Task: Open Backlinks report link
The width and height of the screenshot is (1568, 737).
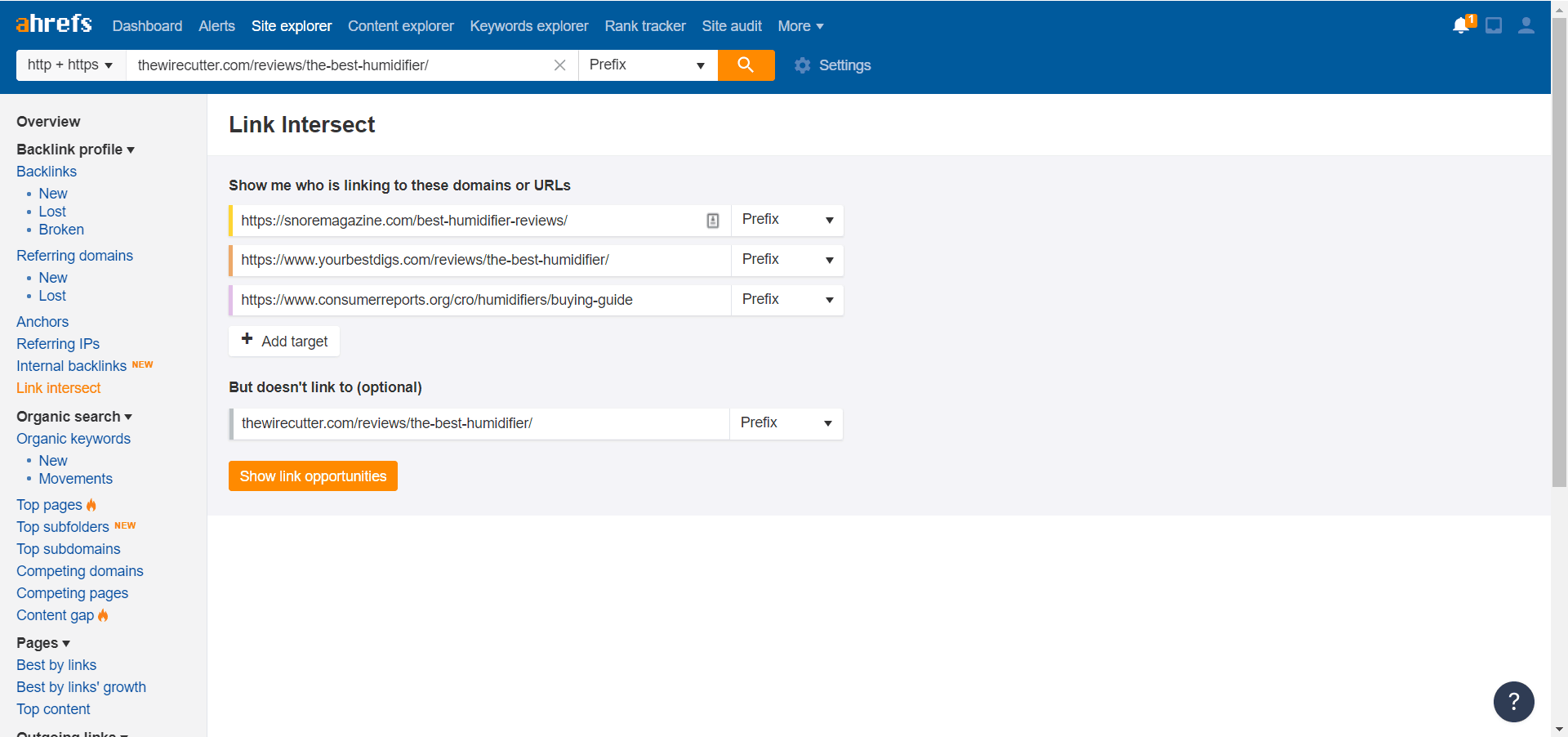Action: [x=47, y=172]
